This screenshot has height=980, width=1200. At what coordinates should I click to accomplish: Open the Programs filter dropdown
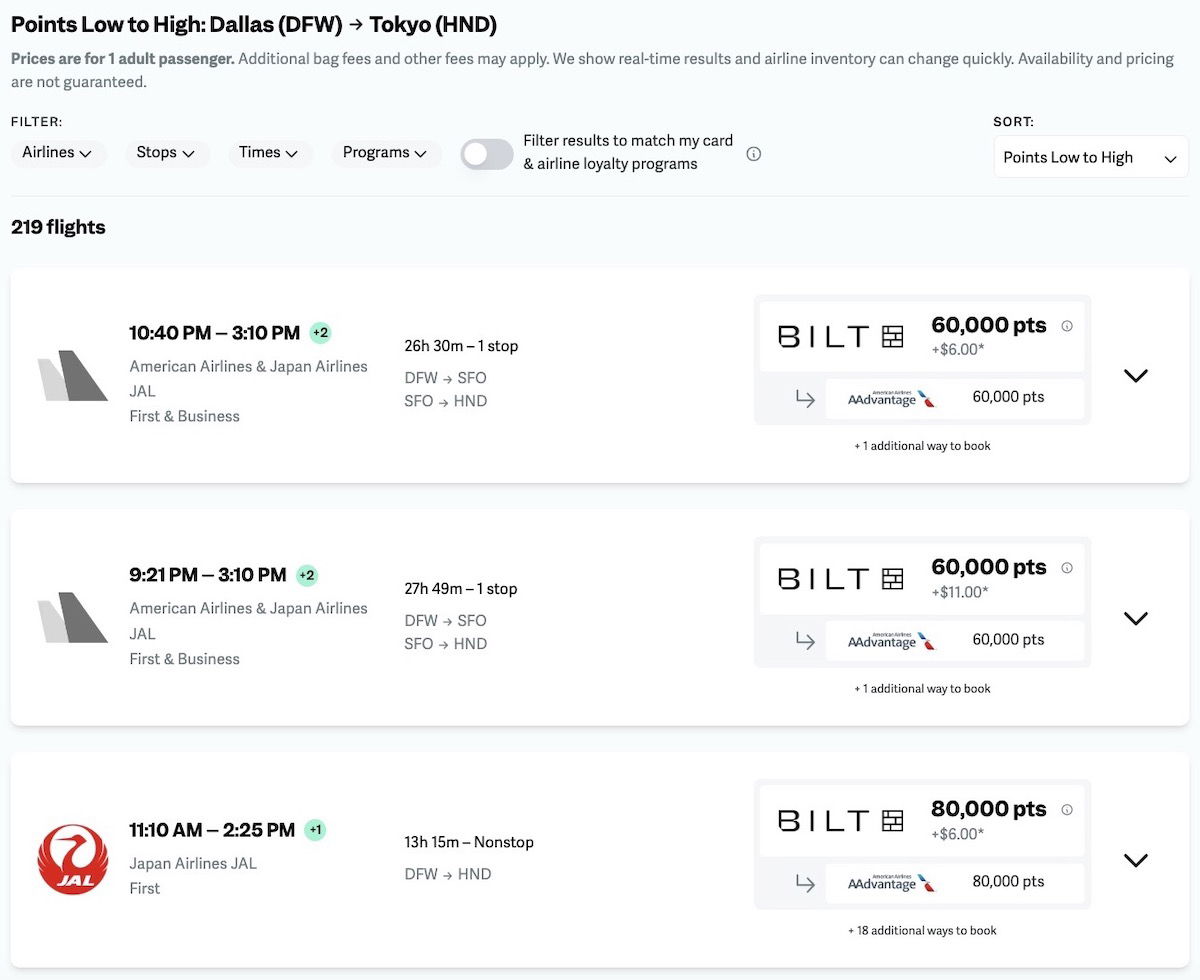[x=385, y=153]
